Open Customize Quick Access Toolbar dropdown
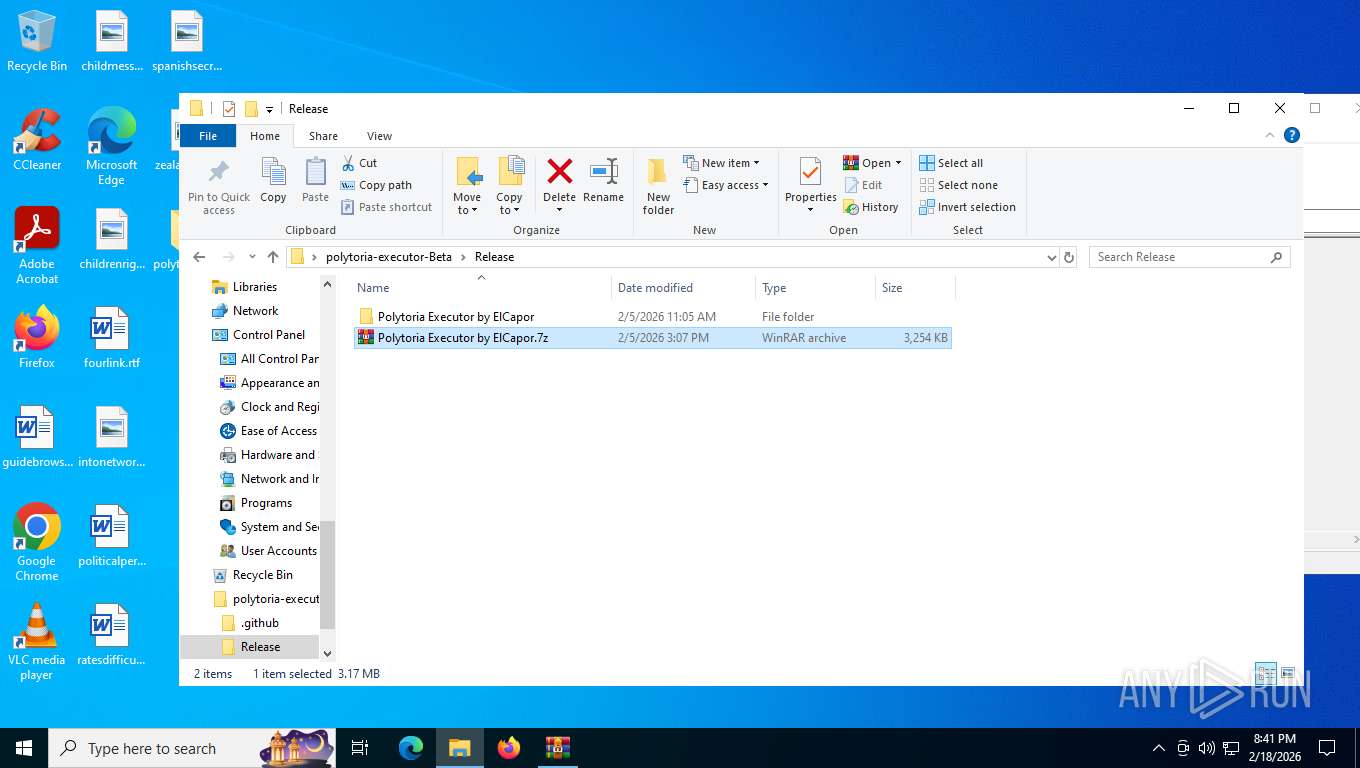1360x768 pixels. [x=269, y=110]
